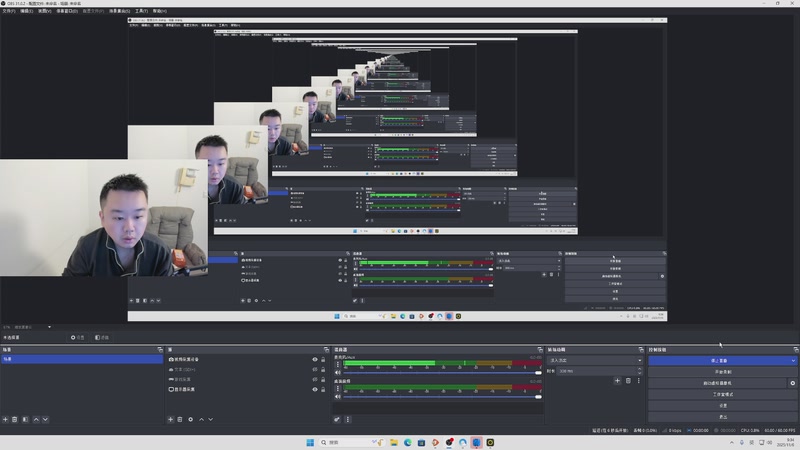This screenshot has height=450, width=800.
Task: Open the audio mixer footer menu dots
Action: [348, 419]
